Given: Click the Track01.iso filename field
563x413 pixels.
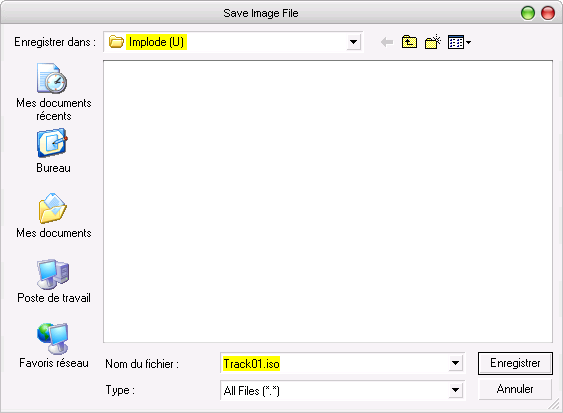Looking at the screenshot, I should pos(335,363).
